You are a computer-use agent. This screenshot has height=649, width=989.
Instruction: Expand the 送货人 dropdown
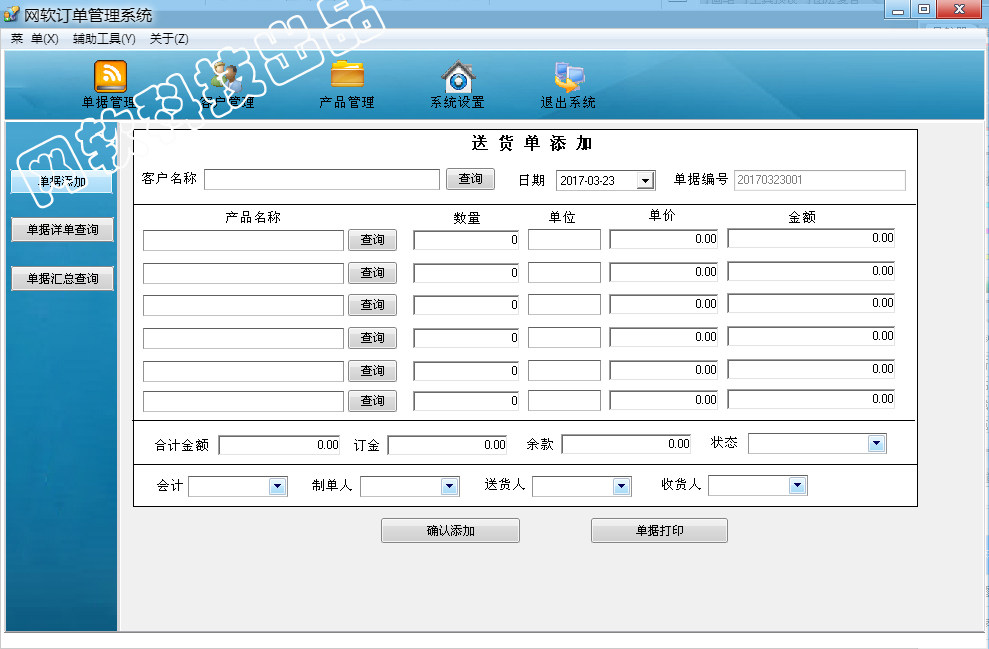[x=622, y=486]
